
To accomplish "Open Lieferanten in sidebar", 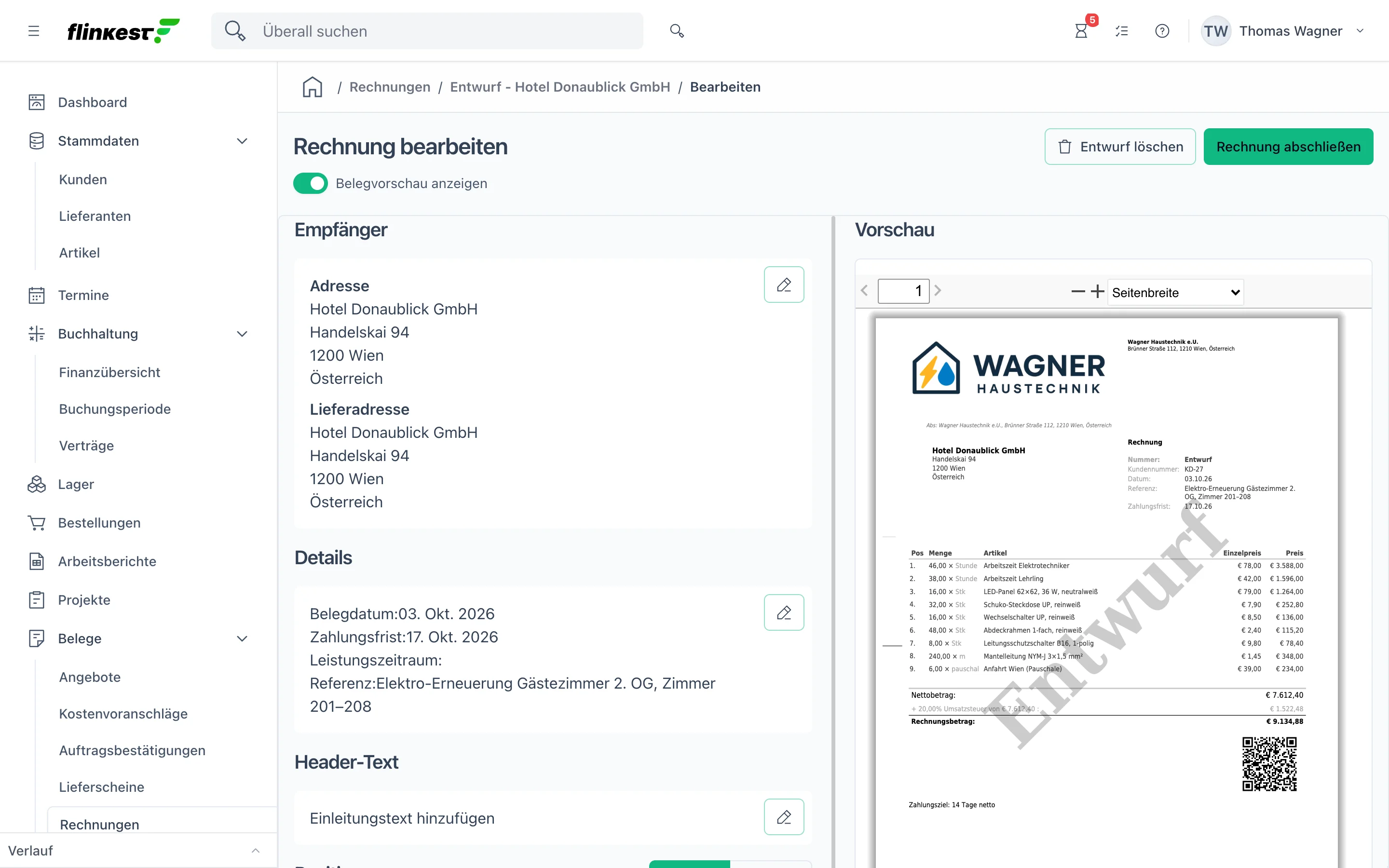I will pos(95,216).
